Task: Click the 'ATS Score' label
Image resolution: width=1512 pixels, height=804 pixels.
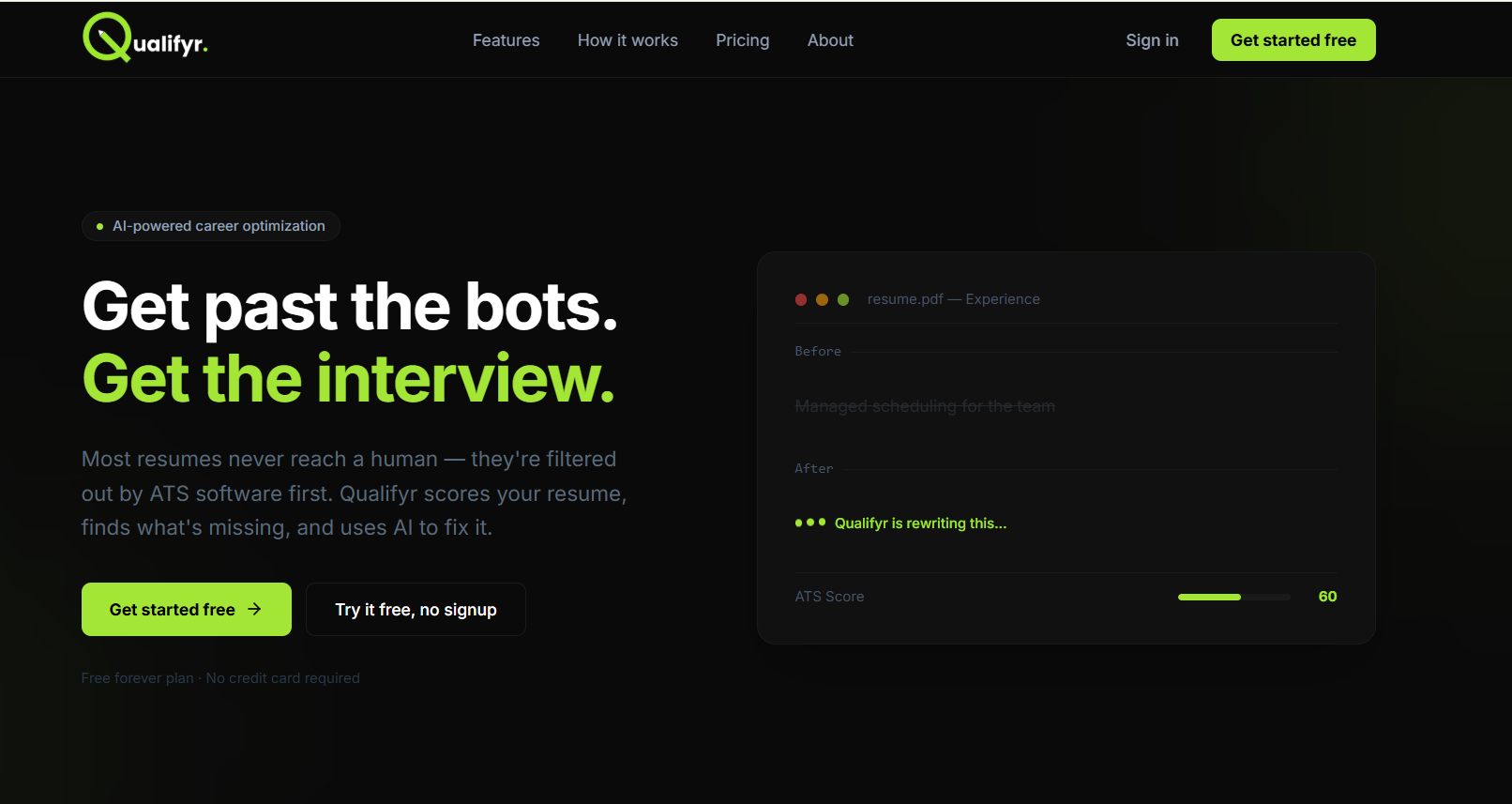Action: tap(830, 597)
